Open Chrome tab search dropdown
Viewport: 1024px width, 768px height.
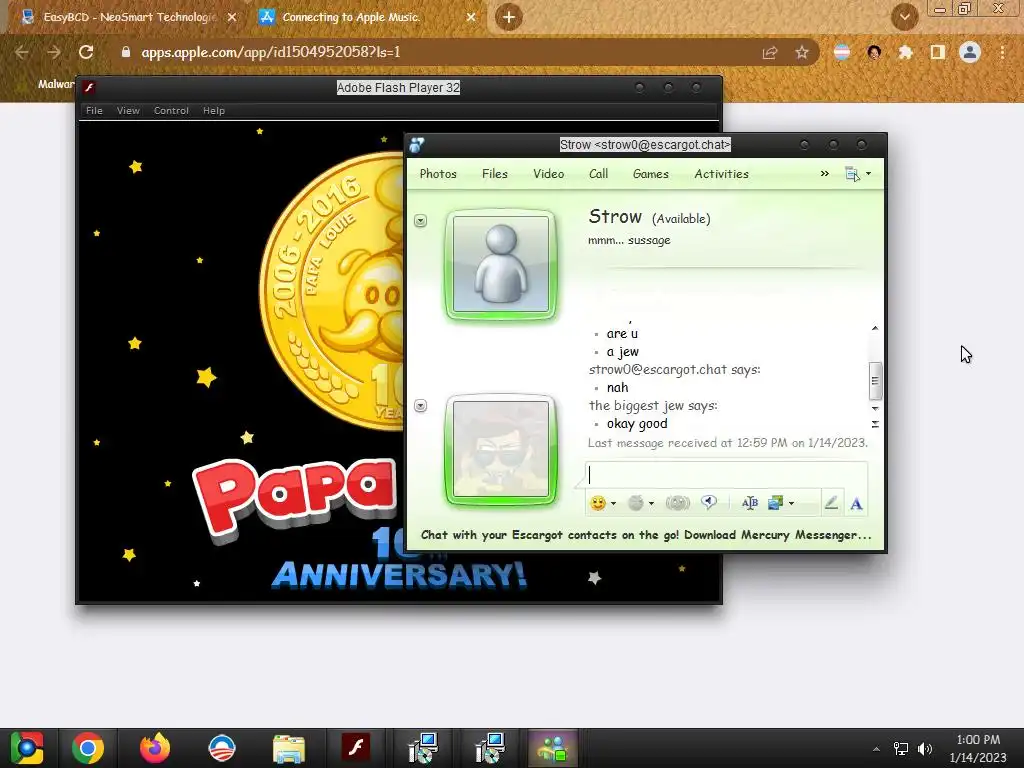(x=904, y=17)
